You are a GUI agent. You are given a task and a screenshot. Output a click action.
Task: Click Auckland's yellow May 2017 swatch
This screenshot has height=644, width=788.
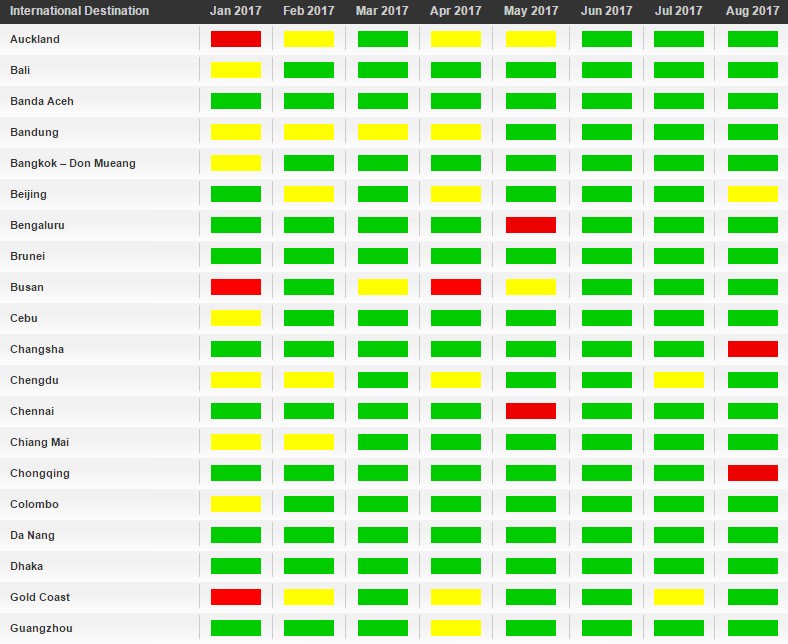[x=531, y=39]
